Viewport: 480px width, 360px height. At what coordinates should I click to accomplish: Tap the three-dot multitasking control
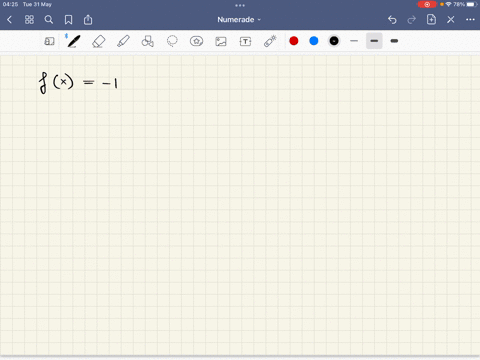(x=240, y=5)
